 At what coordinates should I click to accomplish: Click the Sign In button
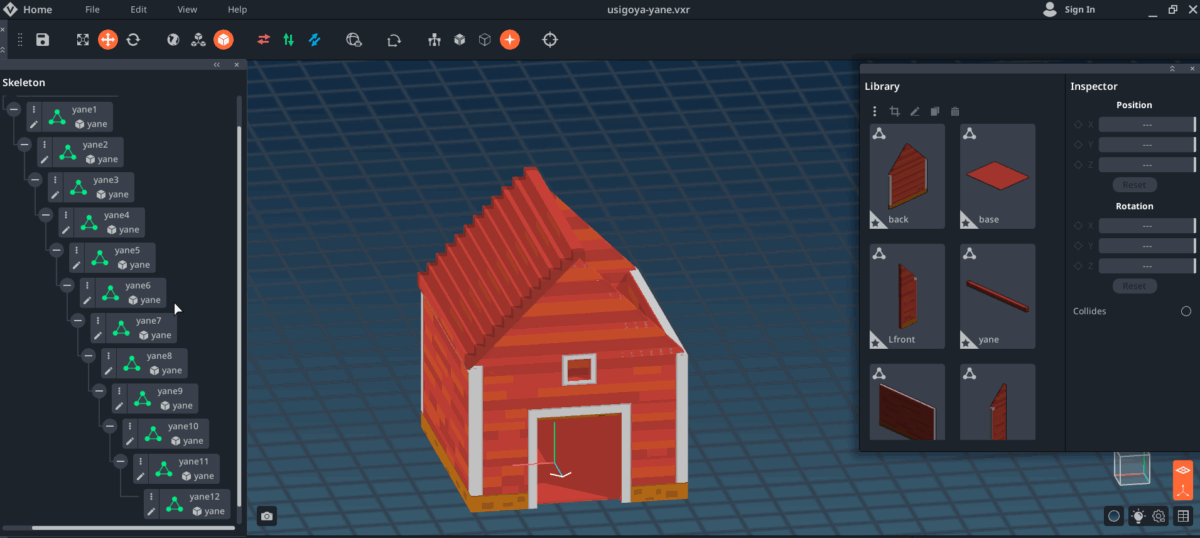1069,10
